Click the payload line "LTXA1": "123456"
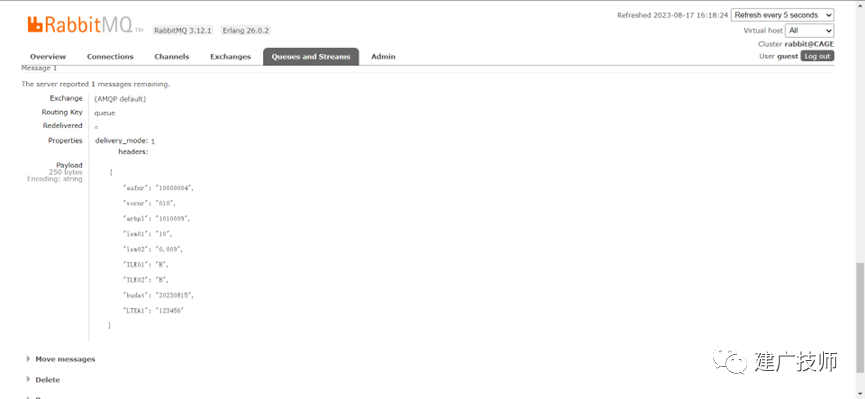This screenshot has width=865, height=399. point(154,311)
